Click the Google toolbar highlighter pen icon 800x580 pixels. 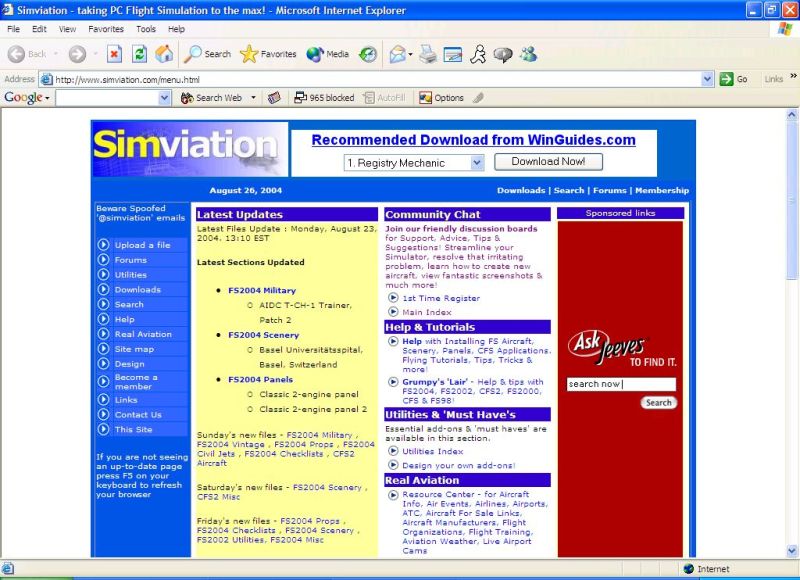478,97
